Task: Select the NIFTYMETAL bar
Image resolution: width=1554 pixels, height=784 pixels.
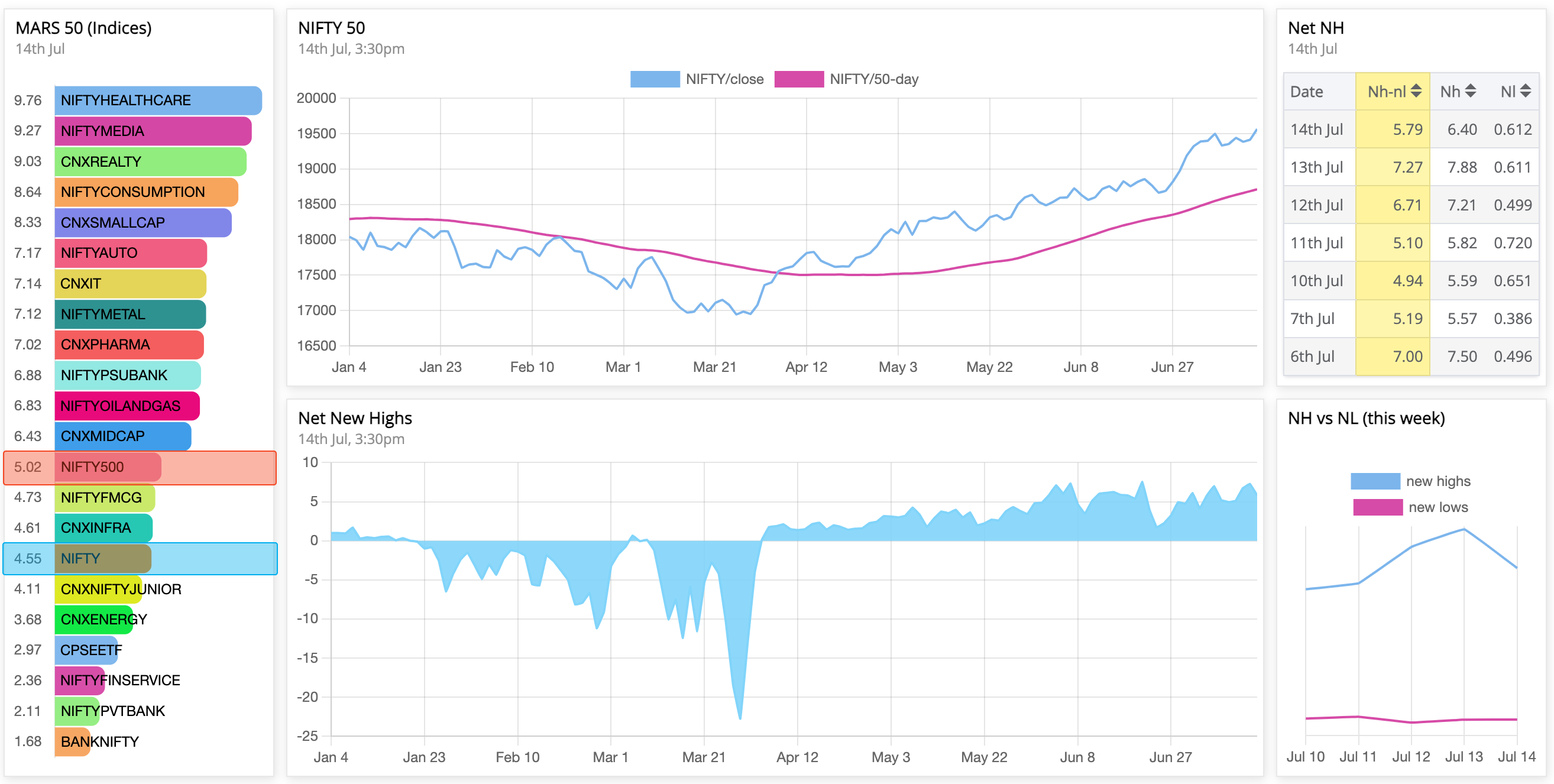Action: pyautogui.click(x=130, y=314)
